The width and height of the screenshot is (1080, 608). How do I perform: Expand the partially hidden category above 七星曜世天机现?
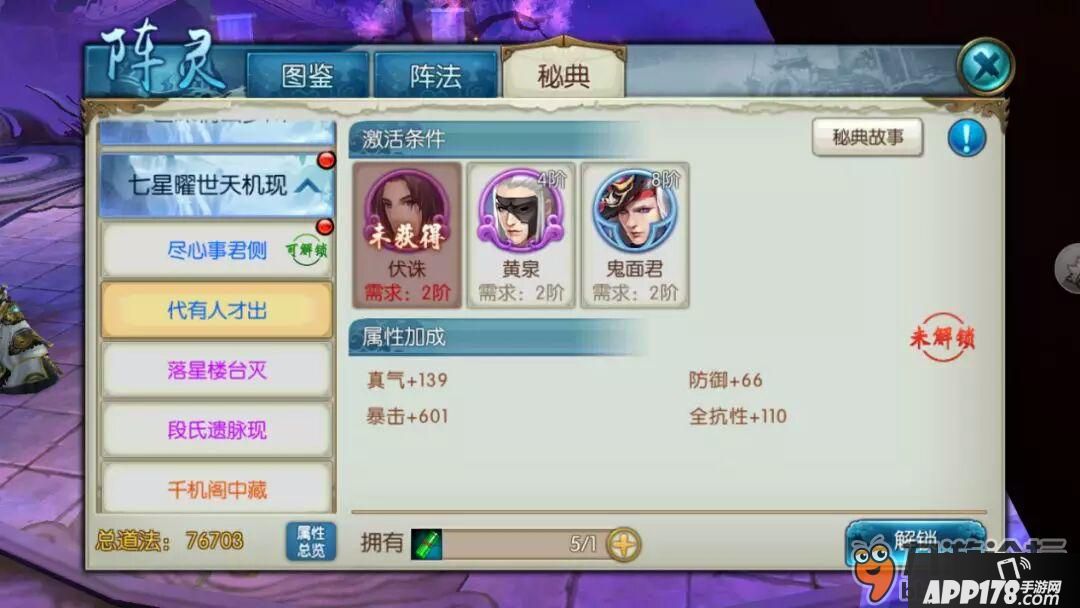[217, 132]
